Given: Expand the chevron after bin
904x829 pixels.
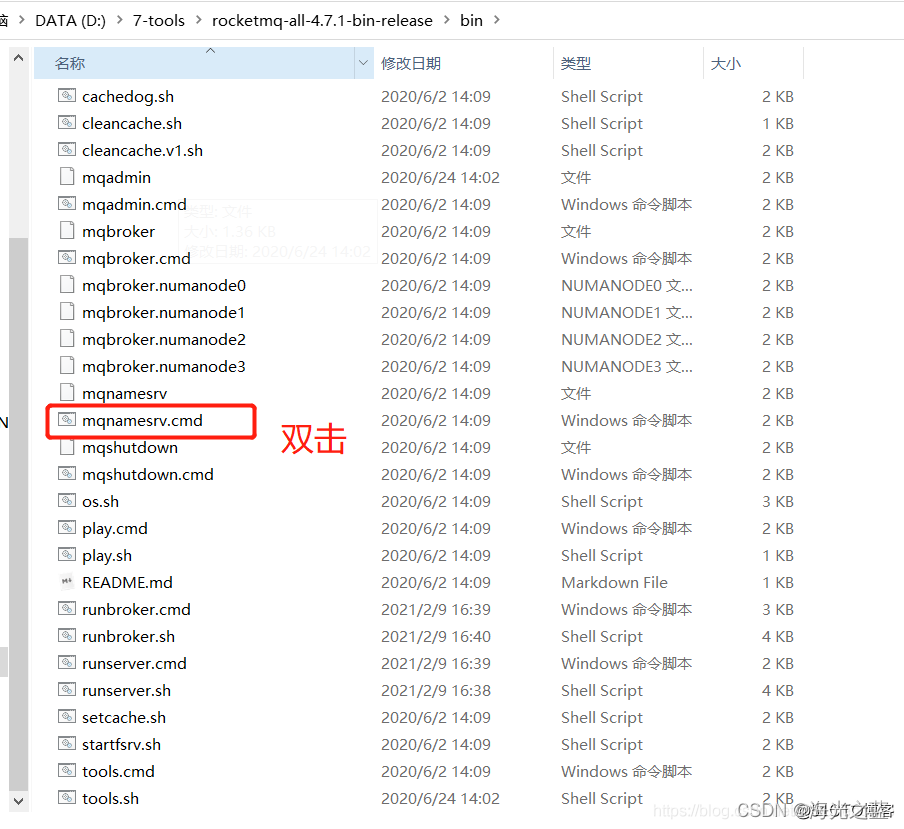Looking at the screenshot, I should (497, 20).
